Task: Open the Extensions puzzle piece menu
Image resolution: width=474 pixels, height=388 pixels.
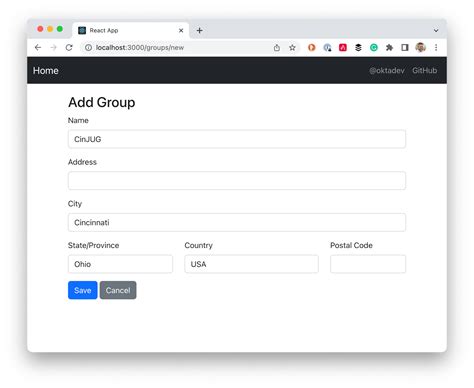Action: click(389, 48)
